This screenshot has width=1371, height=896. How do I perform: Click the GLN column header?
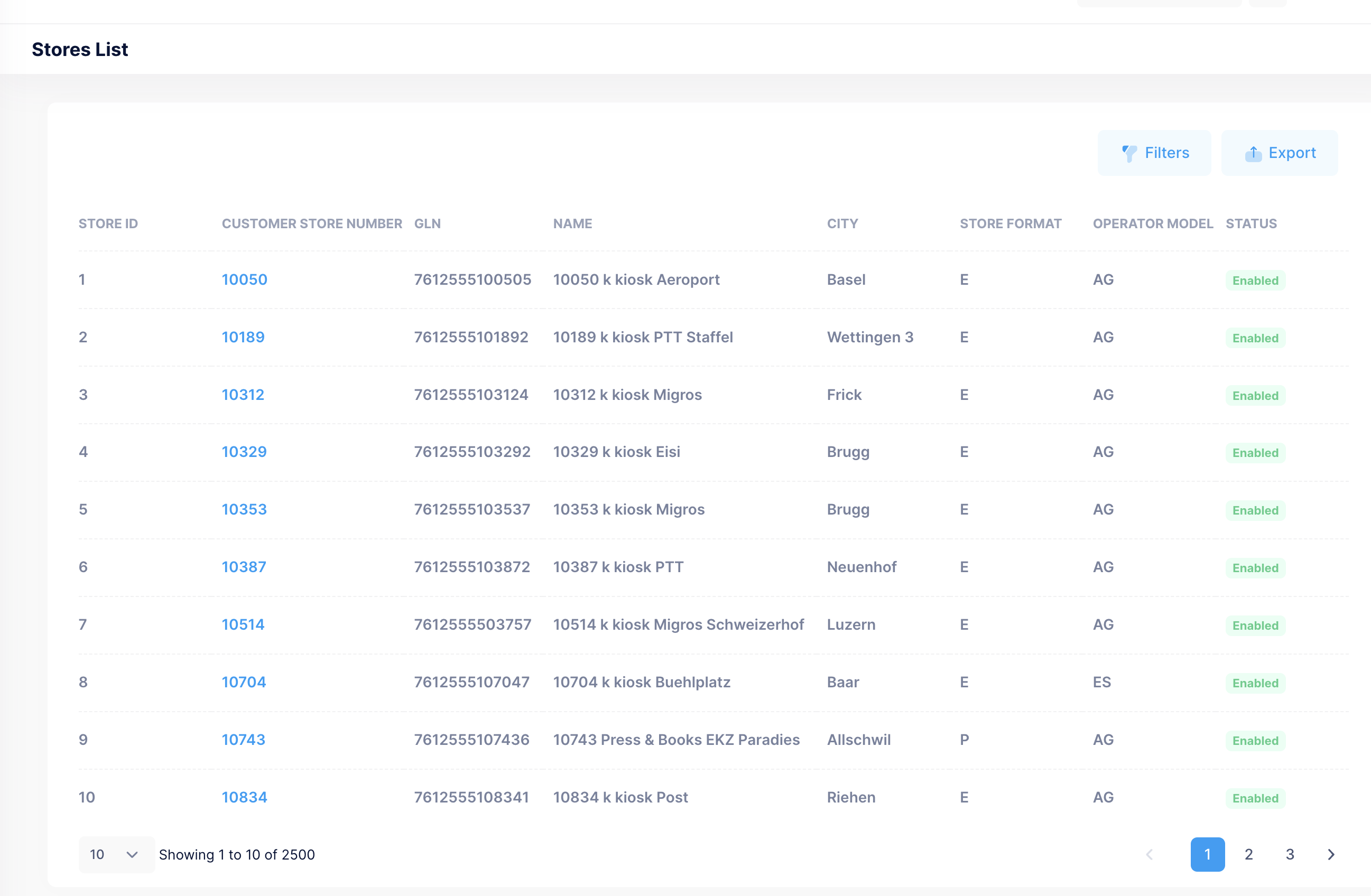click(428, 223)
